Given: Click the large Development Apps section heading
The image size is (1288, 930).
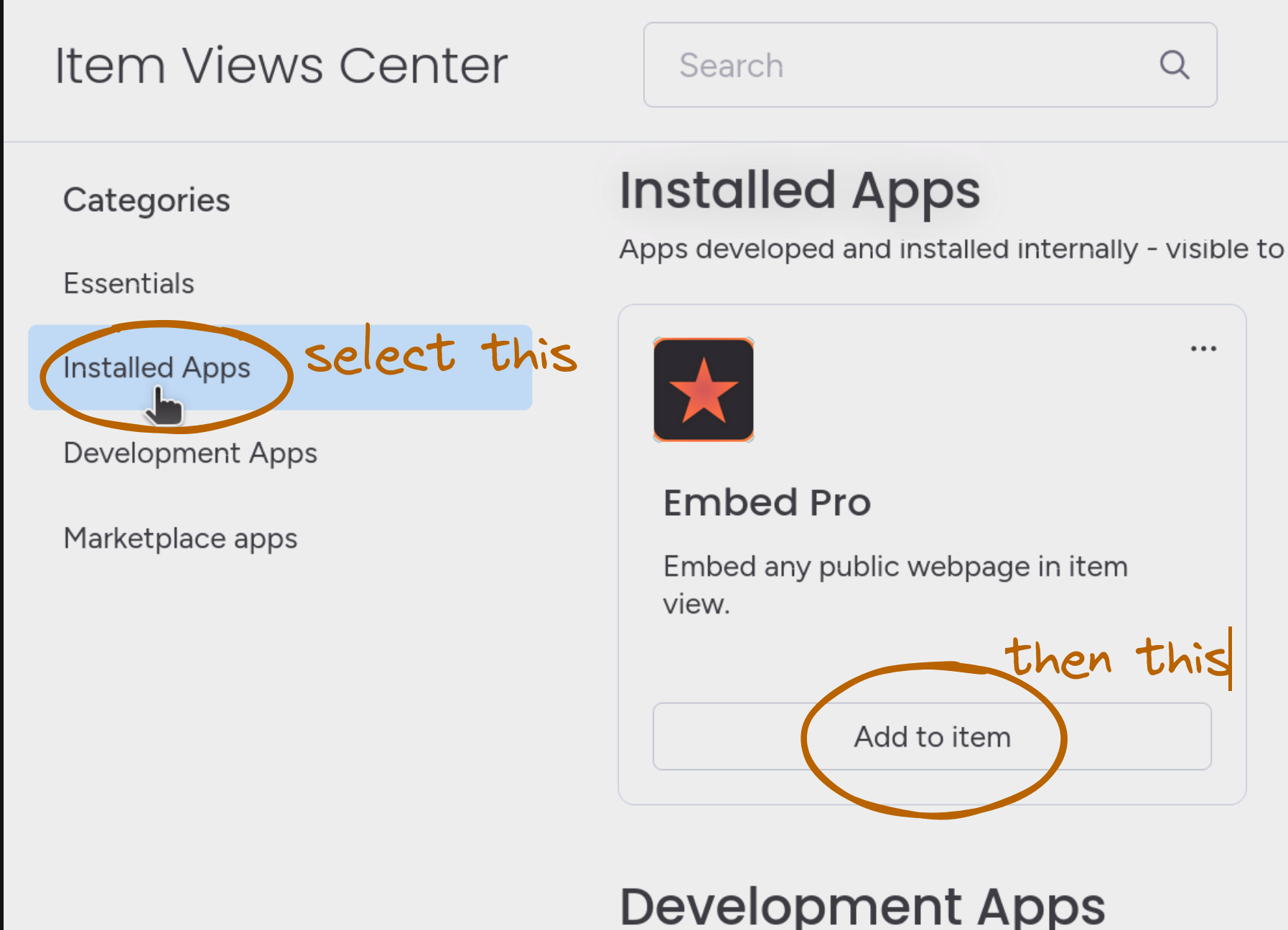Looking at the screenshot, I should [862, 907].
